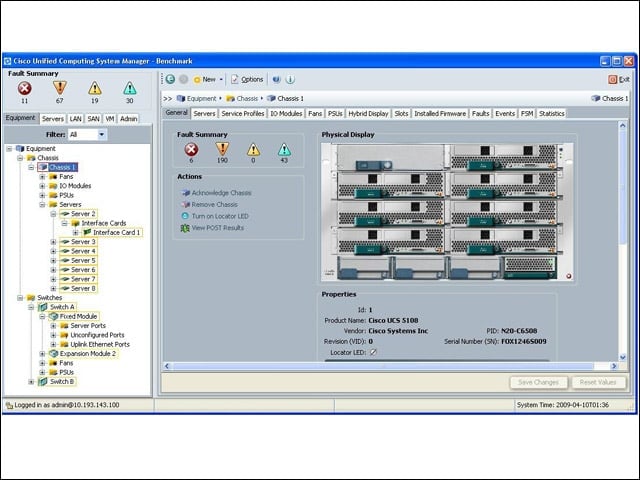Open the Statistics tab
This screenshot has height=480, width=640.
click(x=551, y=113)
